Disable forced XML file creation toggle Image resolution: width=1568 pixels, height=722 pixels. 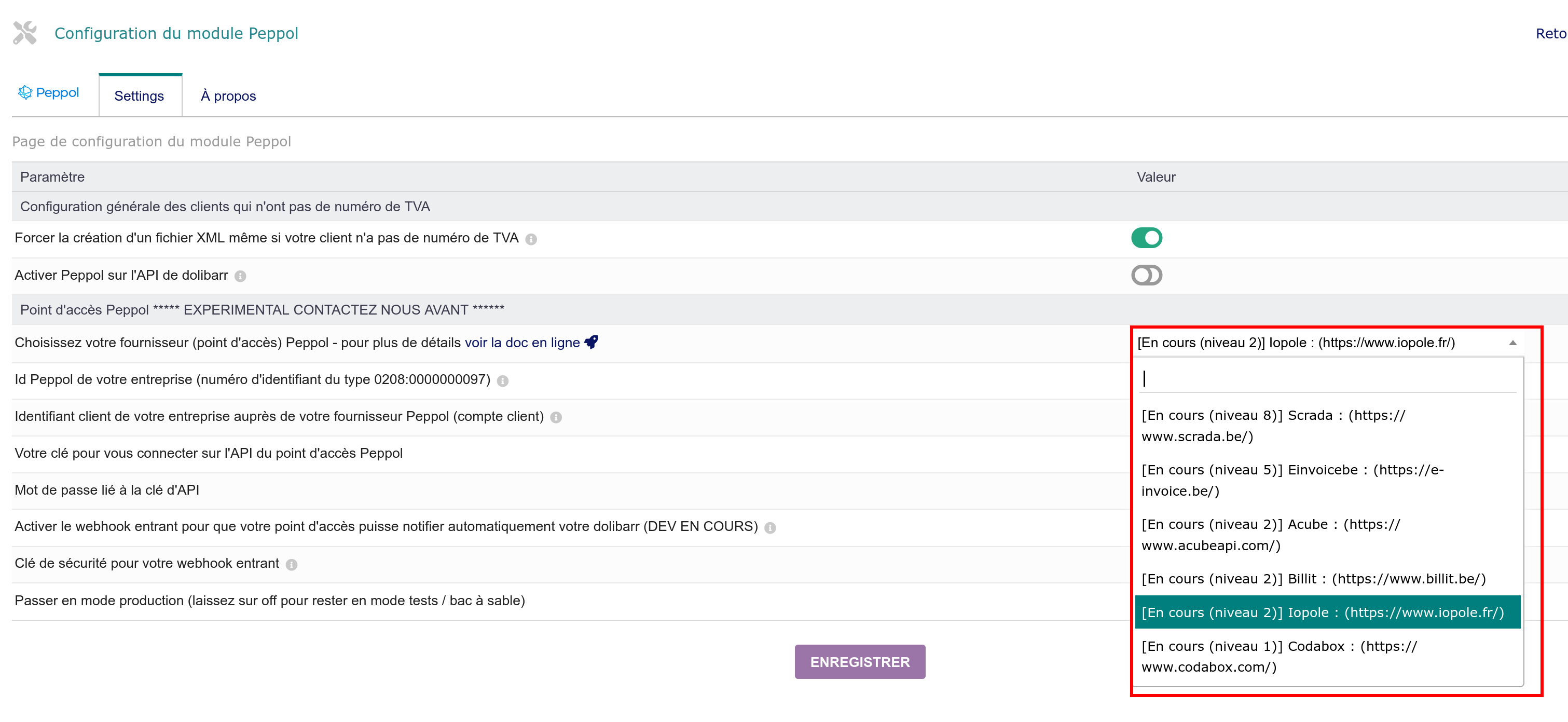1146,238
